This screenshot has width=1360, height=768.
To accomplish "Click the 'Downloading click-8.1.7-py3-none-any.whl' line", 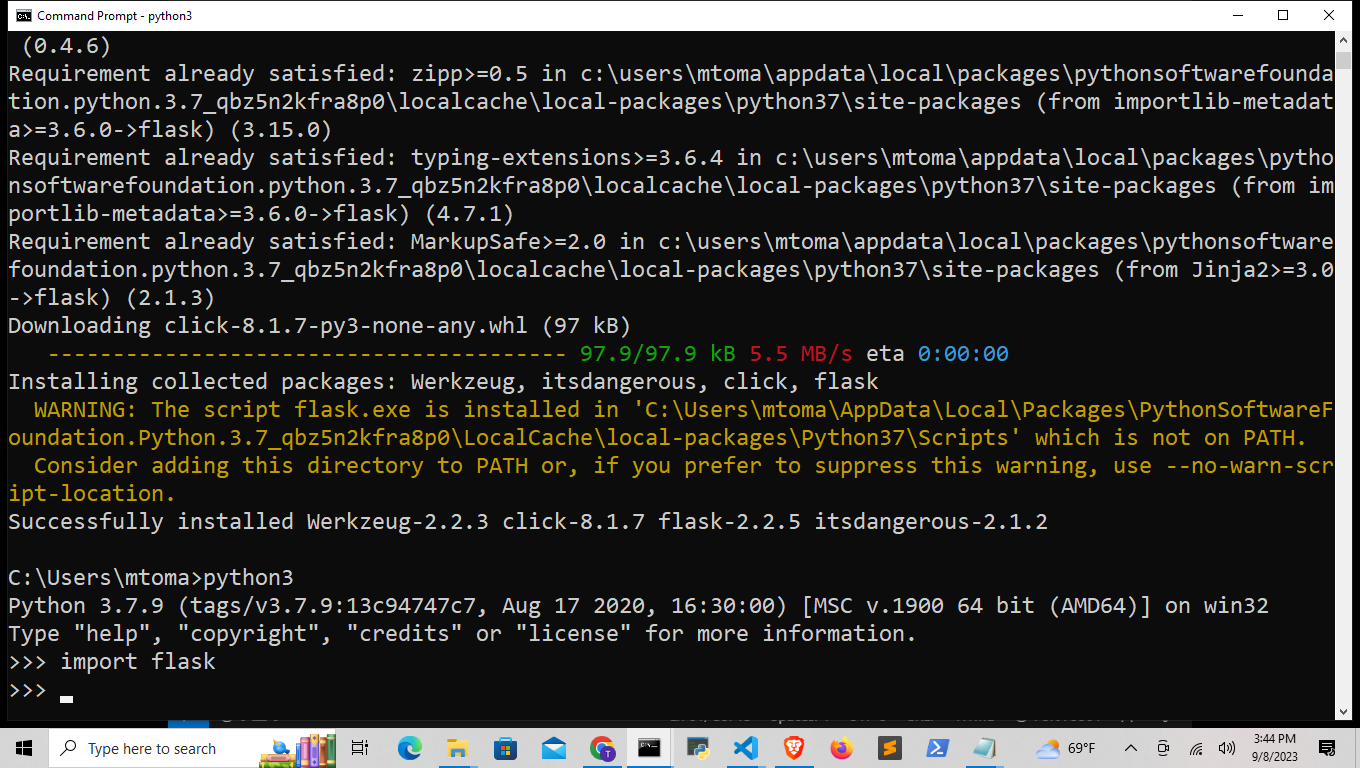I will pos(319,325).
